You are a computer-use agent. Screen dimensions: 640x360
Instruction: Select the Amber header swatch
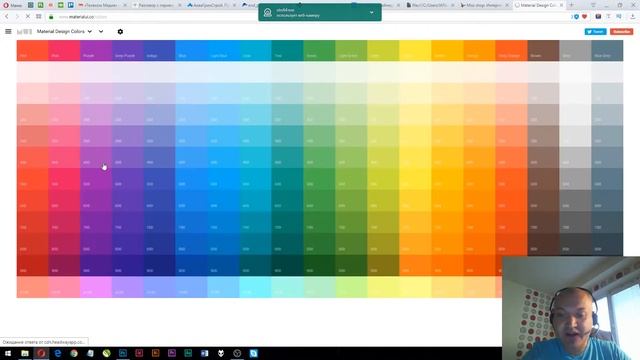point(447,51)
